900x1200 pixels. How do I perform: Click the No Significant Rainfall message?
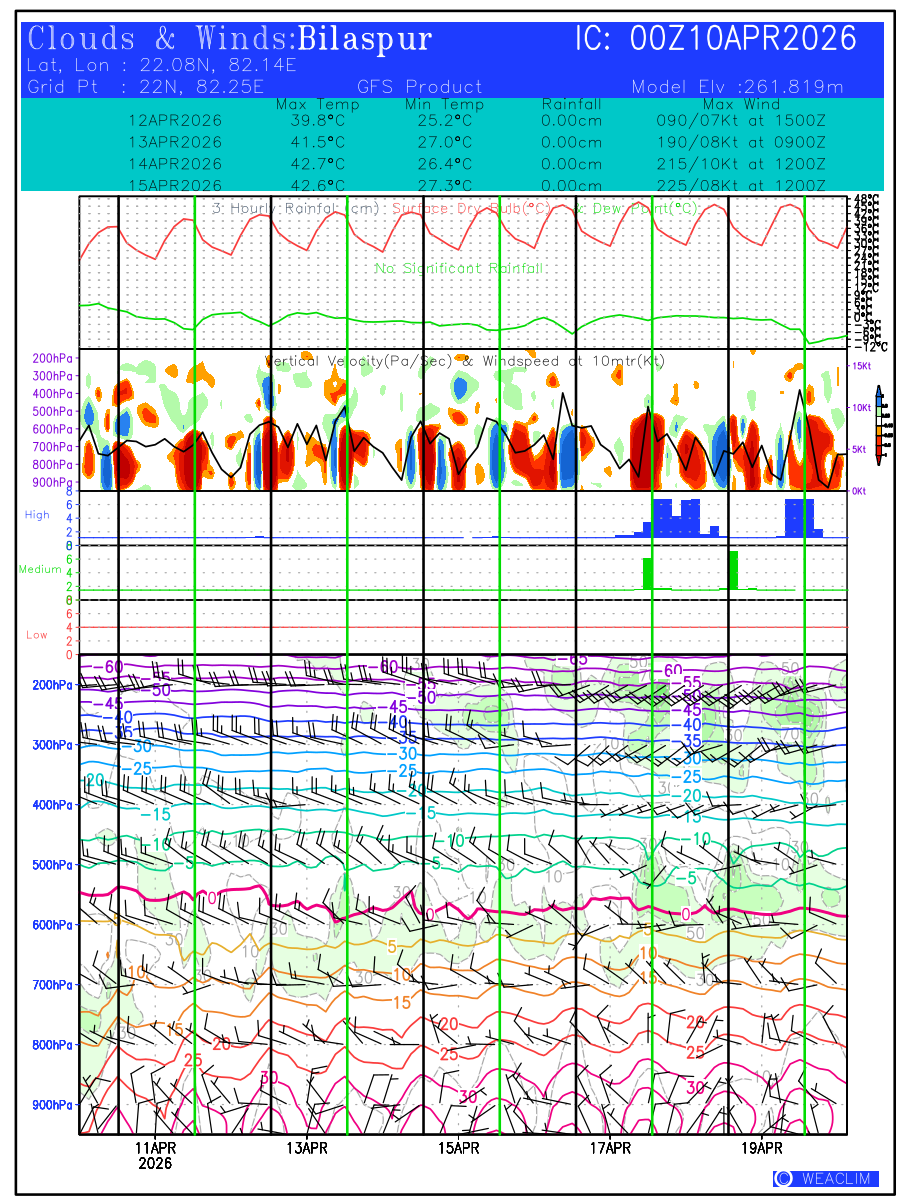(x=459, y=269)
